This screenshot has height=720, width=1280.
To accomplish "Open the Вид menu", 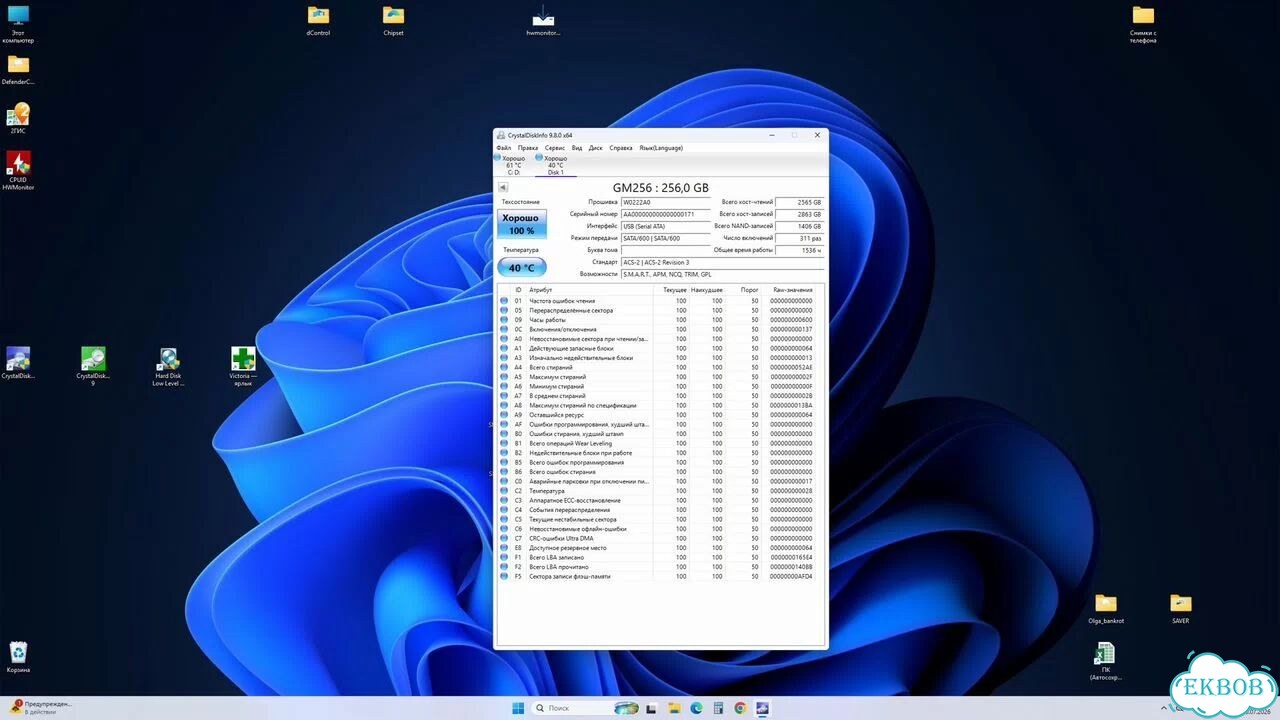I will pos(577,148).
